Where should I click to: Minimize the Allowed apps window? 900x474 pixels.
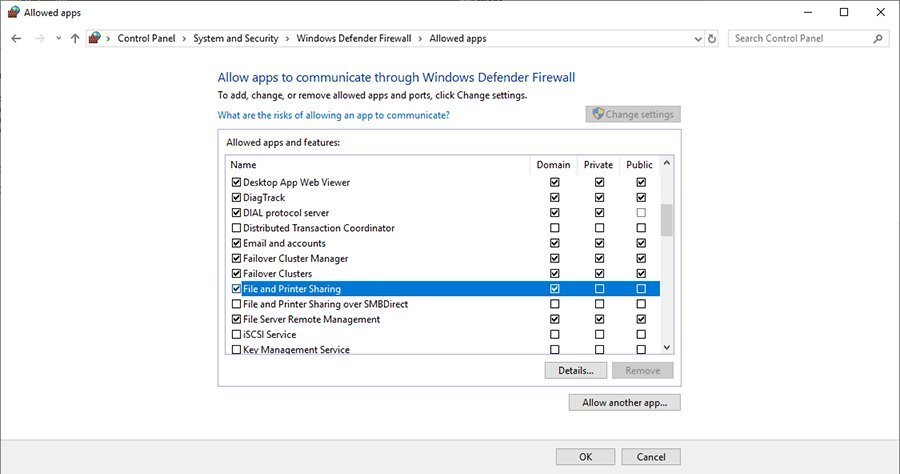coord(808,12)
